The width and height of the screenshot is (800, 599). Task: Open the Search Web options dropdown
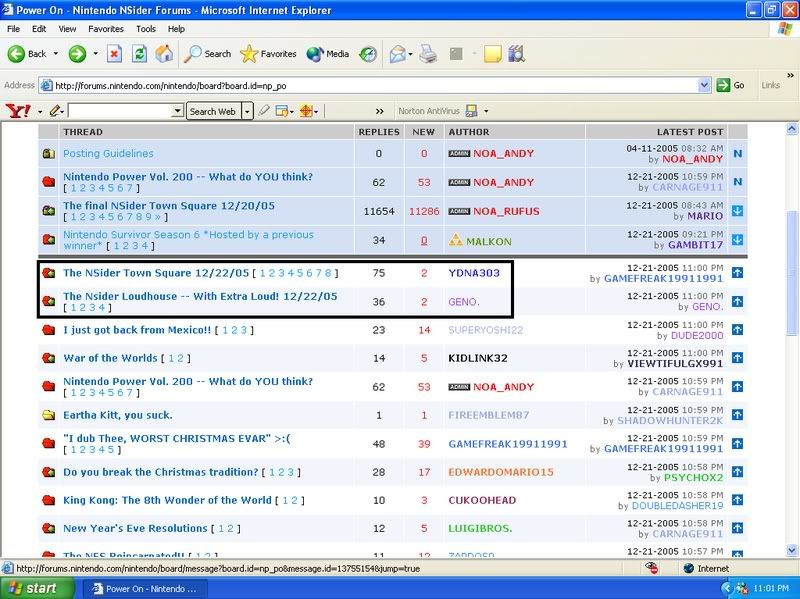(247, 111)
